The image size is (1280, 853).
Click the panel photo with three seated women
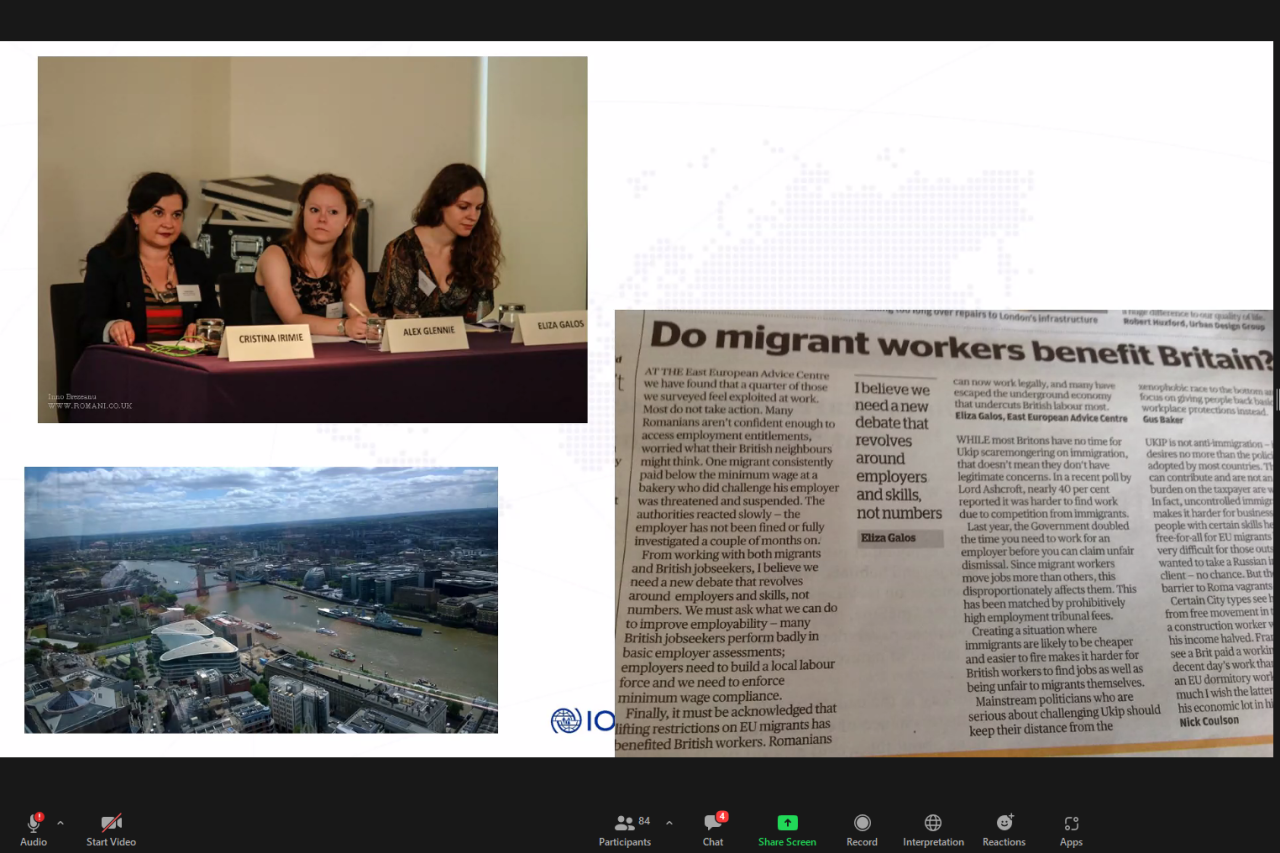pyautogui.click(x=312, y=239)
